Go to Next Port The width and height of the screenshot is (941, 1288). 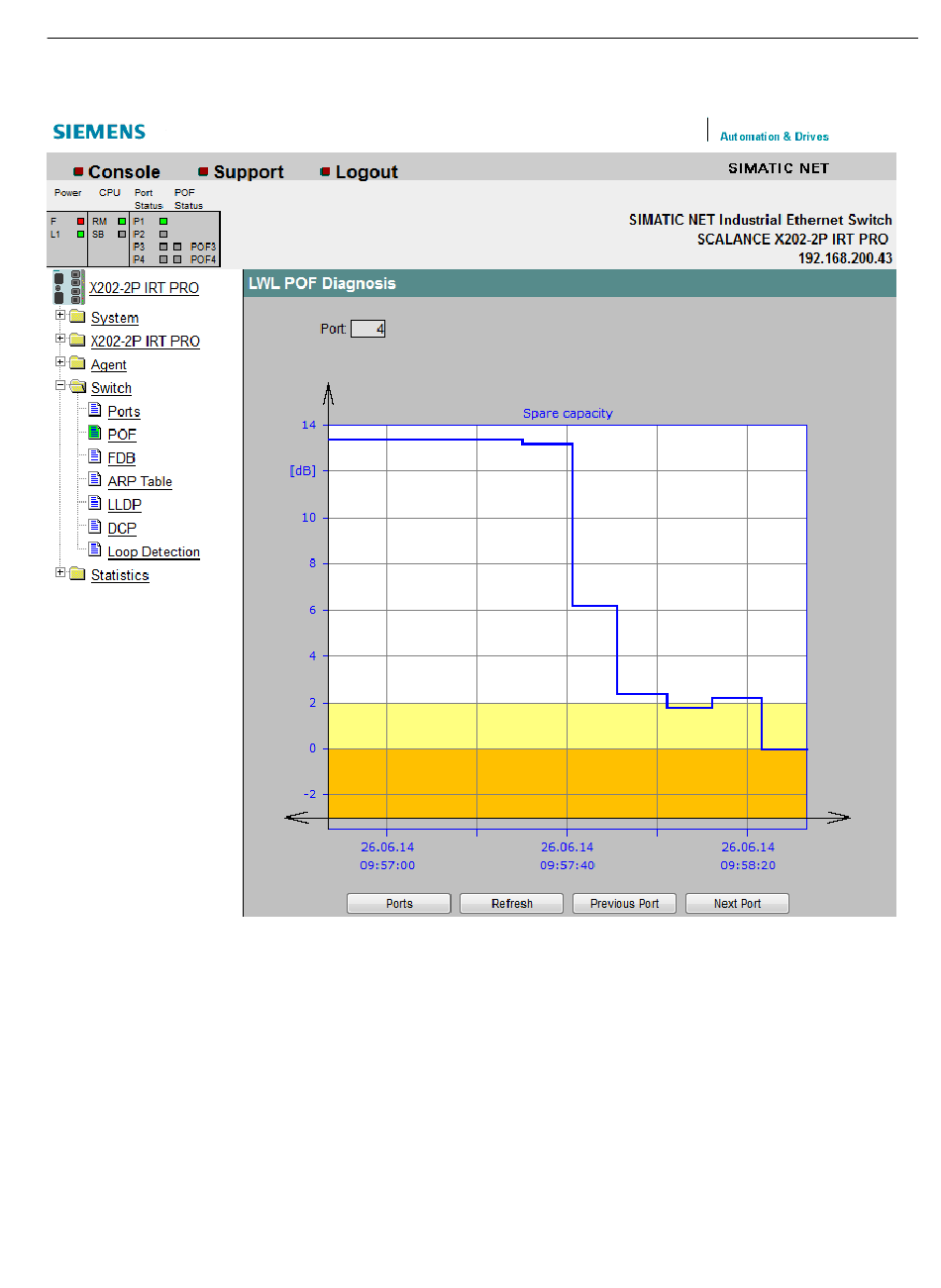tap(738, 904)
